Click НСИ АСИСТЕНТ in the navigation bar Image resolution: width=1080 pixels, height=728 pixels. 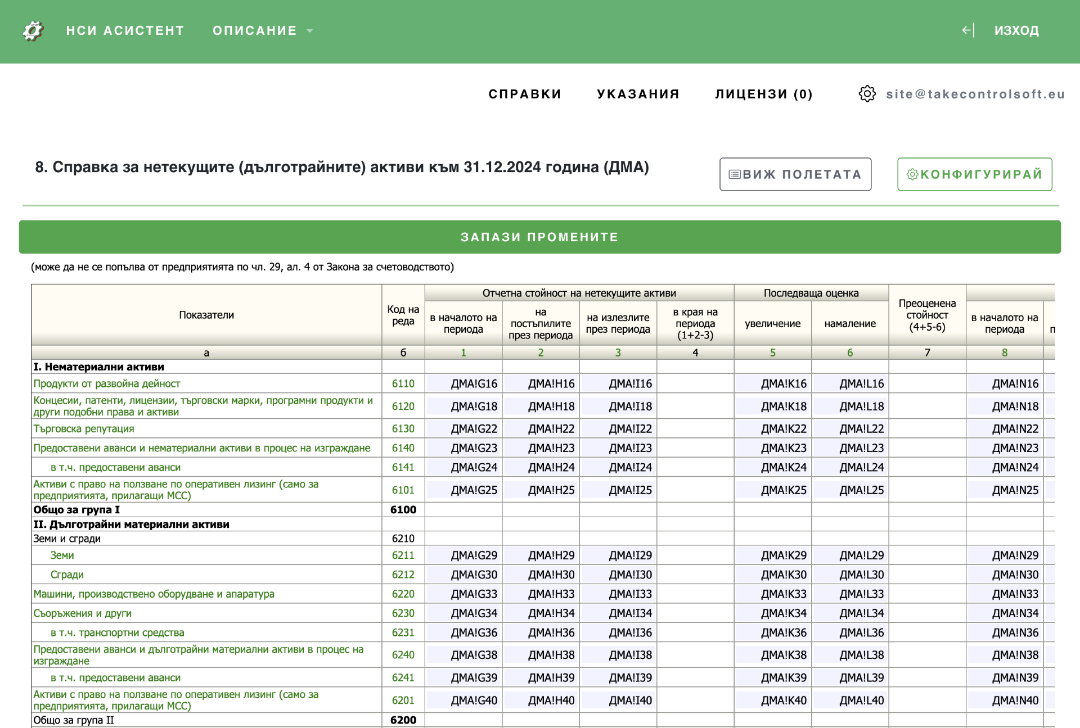[x=125, y=30]
